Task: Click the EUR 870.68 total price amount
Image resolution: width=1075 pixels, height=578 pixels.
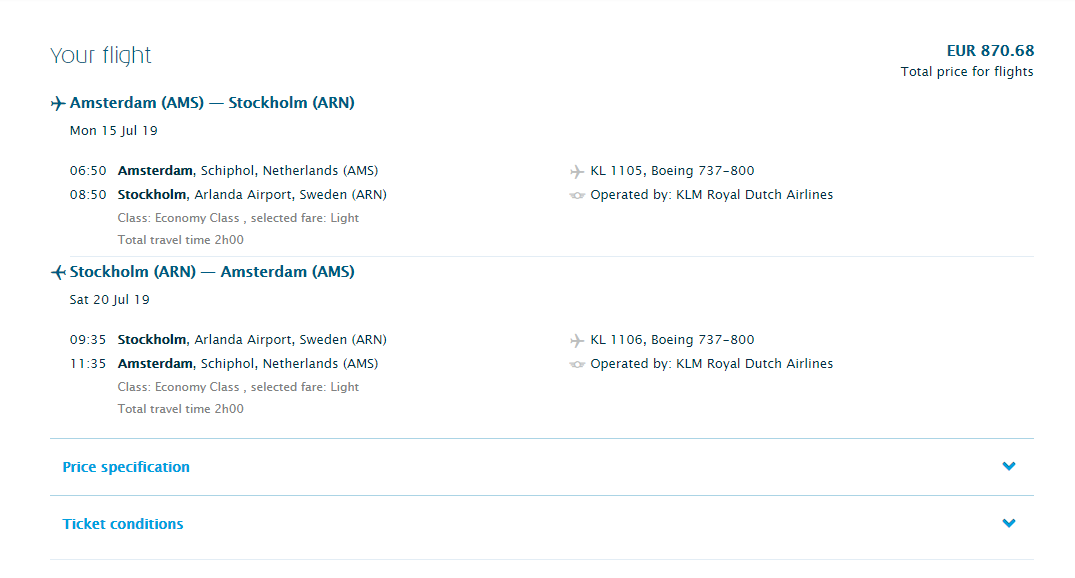Action: pyautogui.click(x=990, y=51)
